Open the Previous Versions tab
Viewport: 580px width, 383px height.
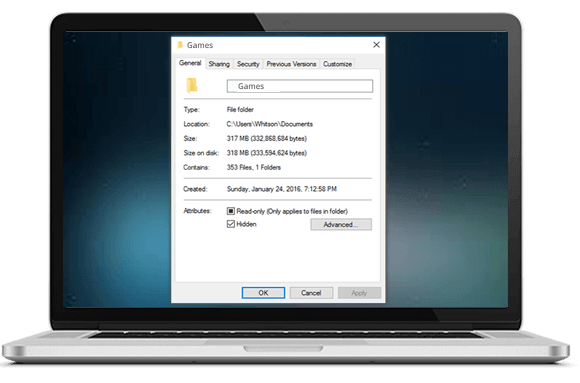pyautogui.click(x=291, y=64)
